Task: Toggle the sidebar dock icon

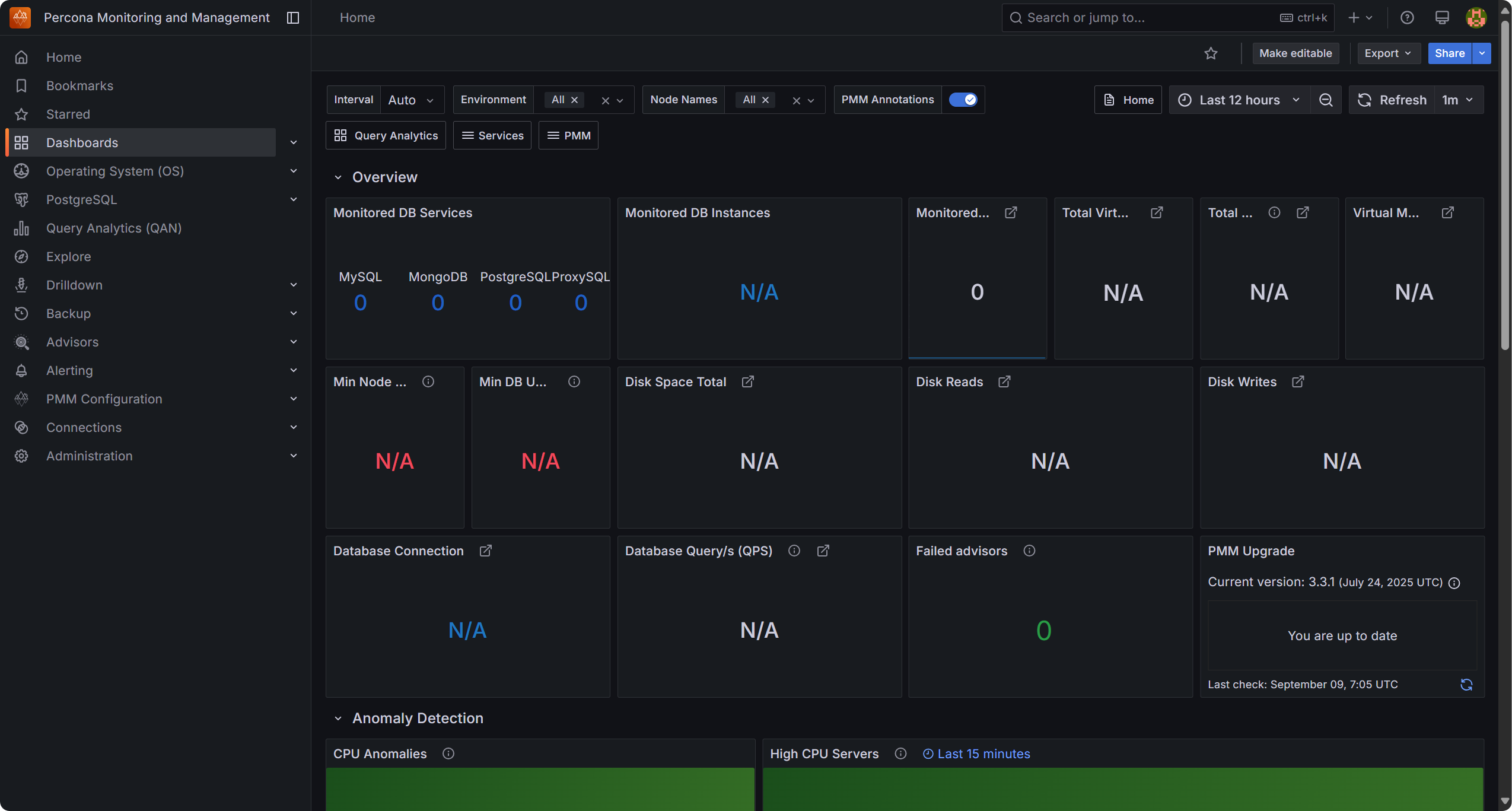Action: click(x=293, y=18)
